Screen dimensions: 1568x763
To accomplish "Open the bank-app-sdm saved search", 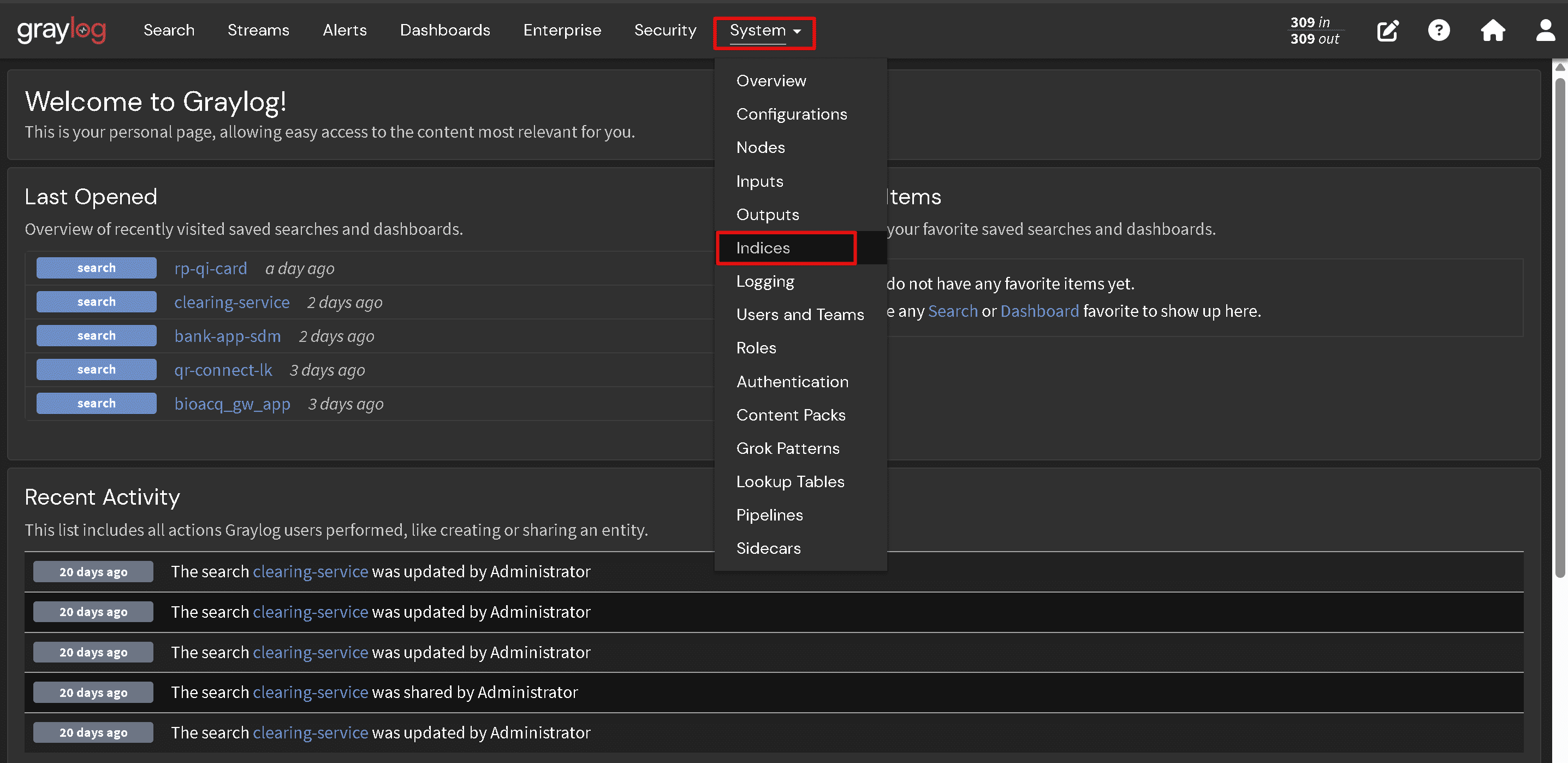I will pos(228,336).
